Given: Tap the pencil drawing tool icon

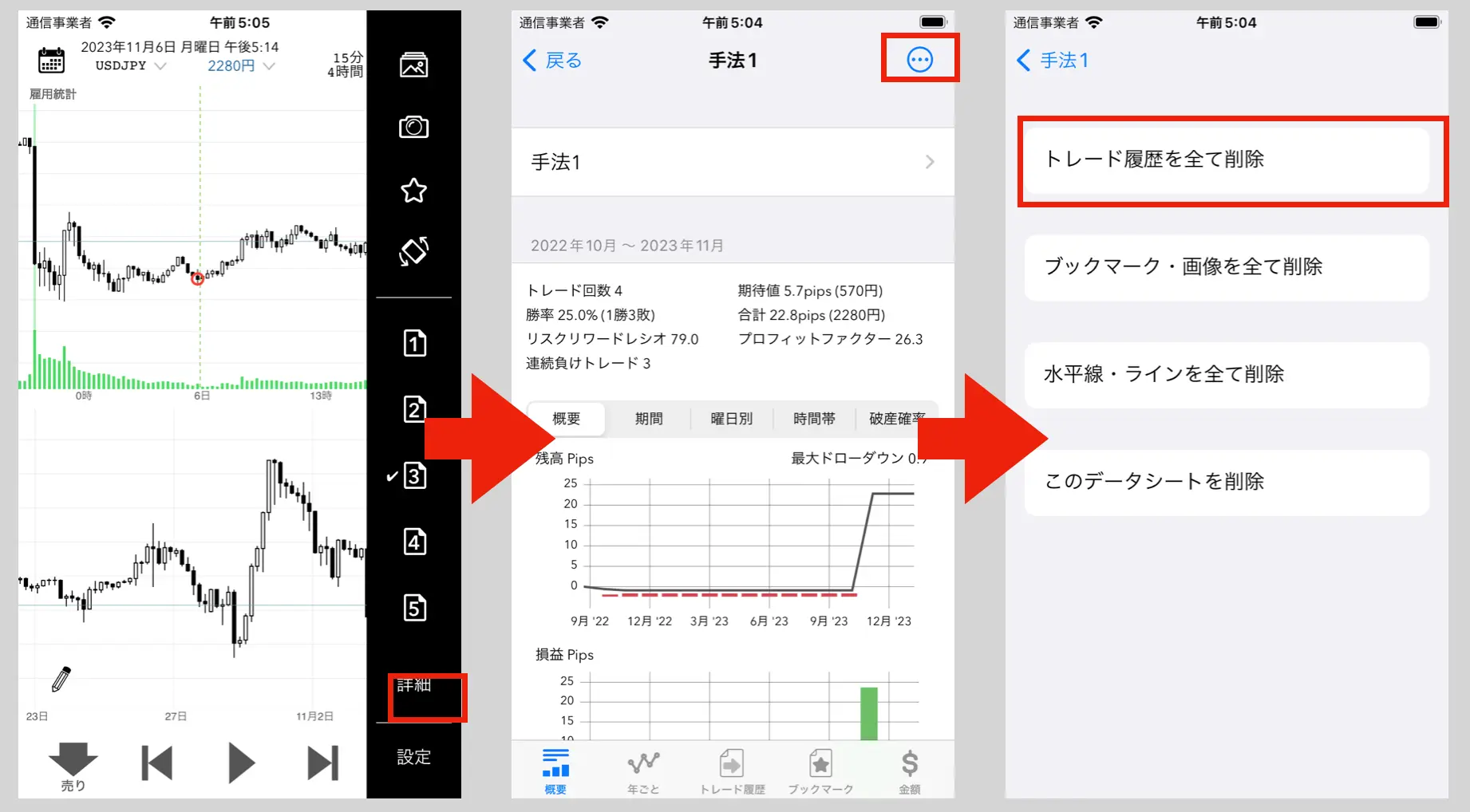Looking at the screenshot, I should tap(61, 679).
